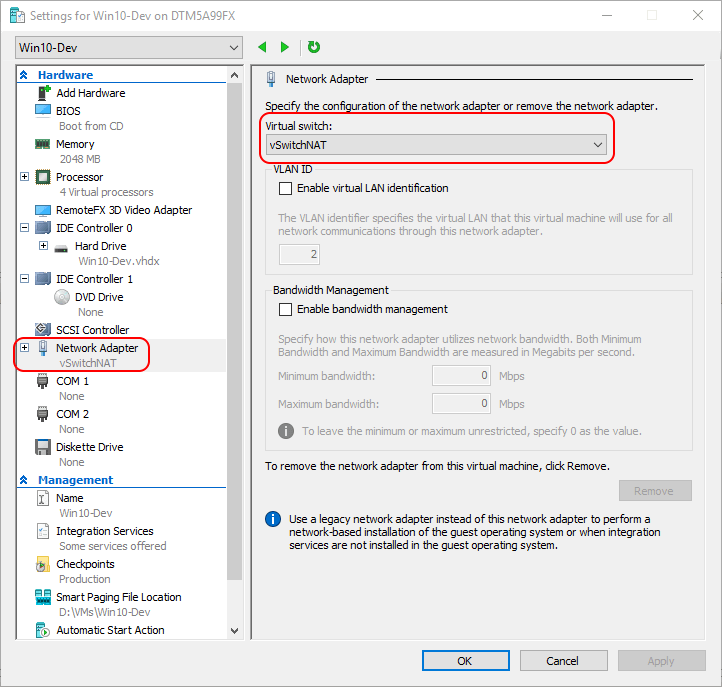Click the VLAN identifier number field
This screenshot has width=722, height=687.
[x=299, y=254]
